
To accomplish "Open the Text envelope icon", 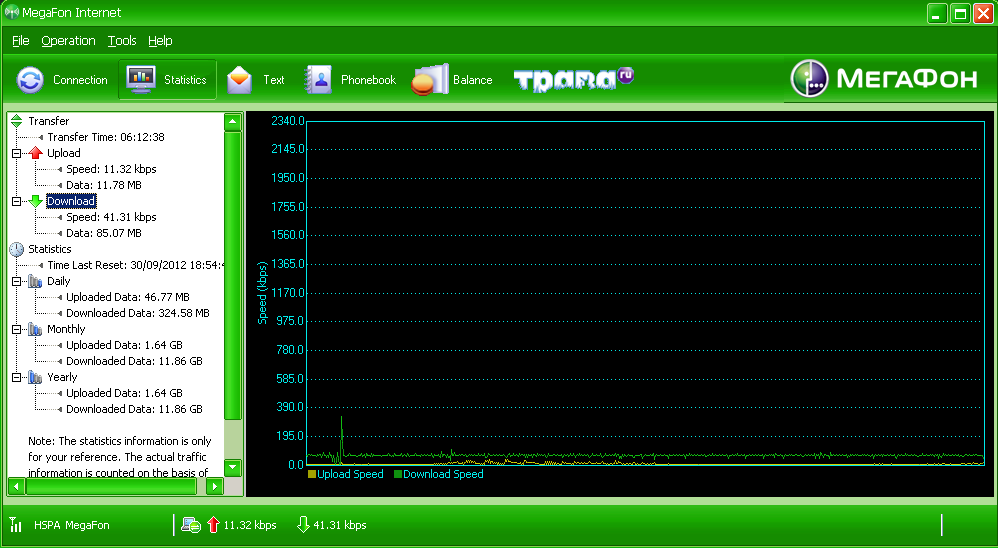I will tap(240, 80).
